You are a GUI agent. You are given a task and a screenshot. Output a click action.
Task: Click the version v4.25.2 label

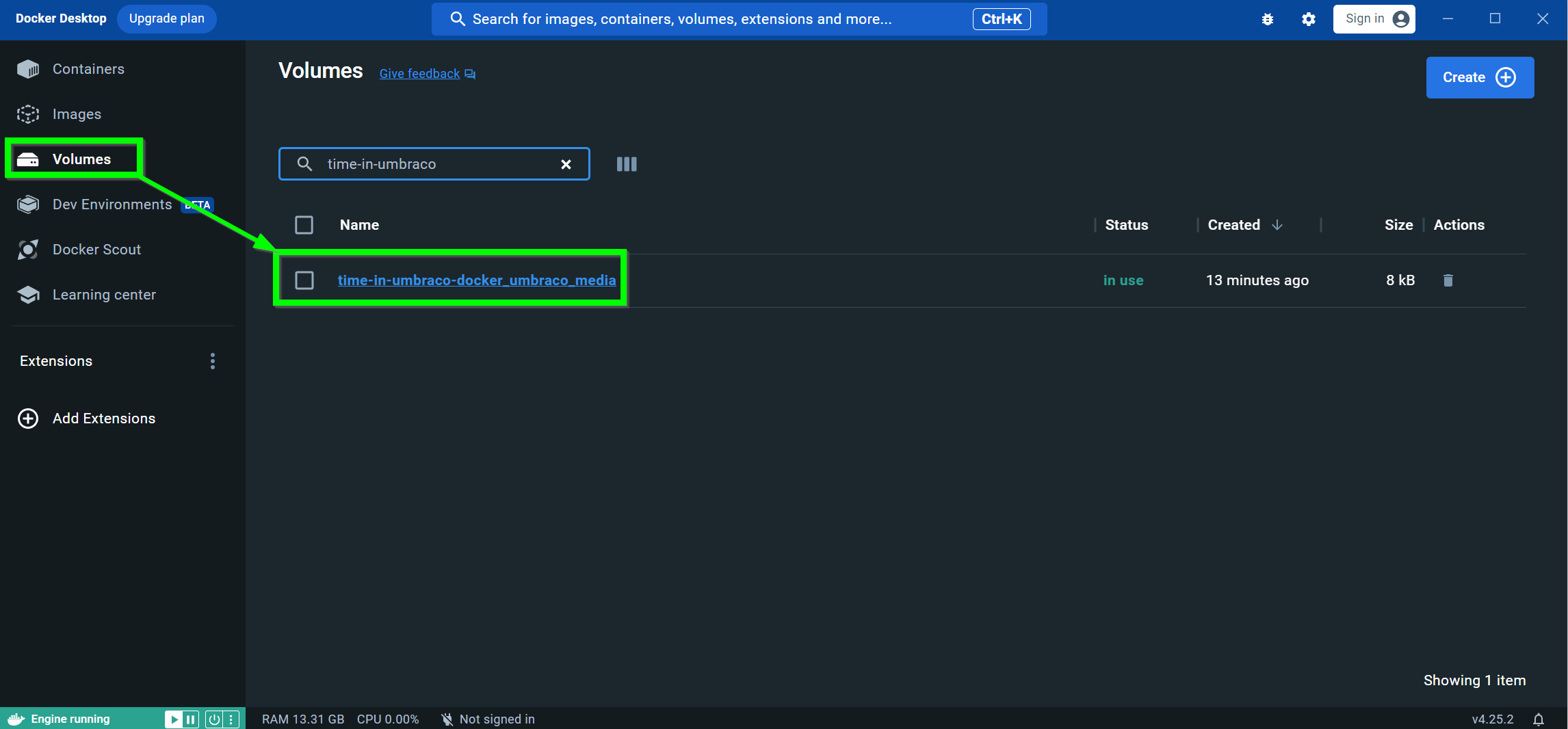(1493, 719)
